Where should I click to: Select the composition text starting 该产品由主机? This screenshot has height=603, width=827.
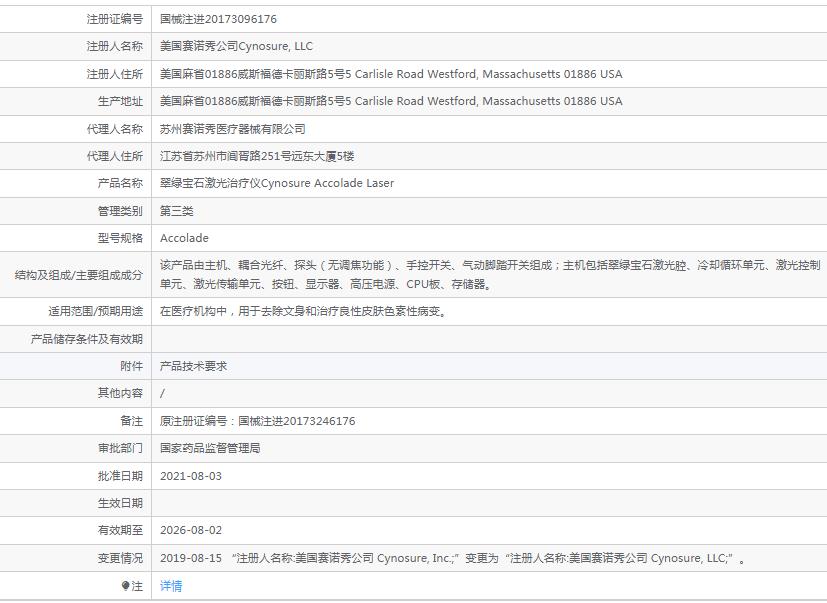coord(490,274)
